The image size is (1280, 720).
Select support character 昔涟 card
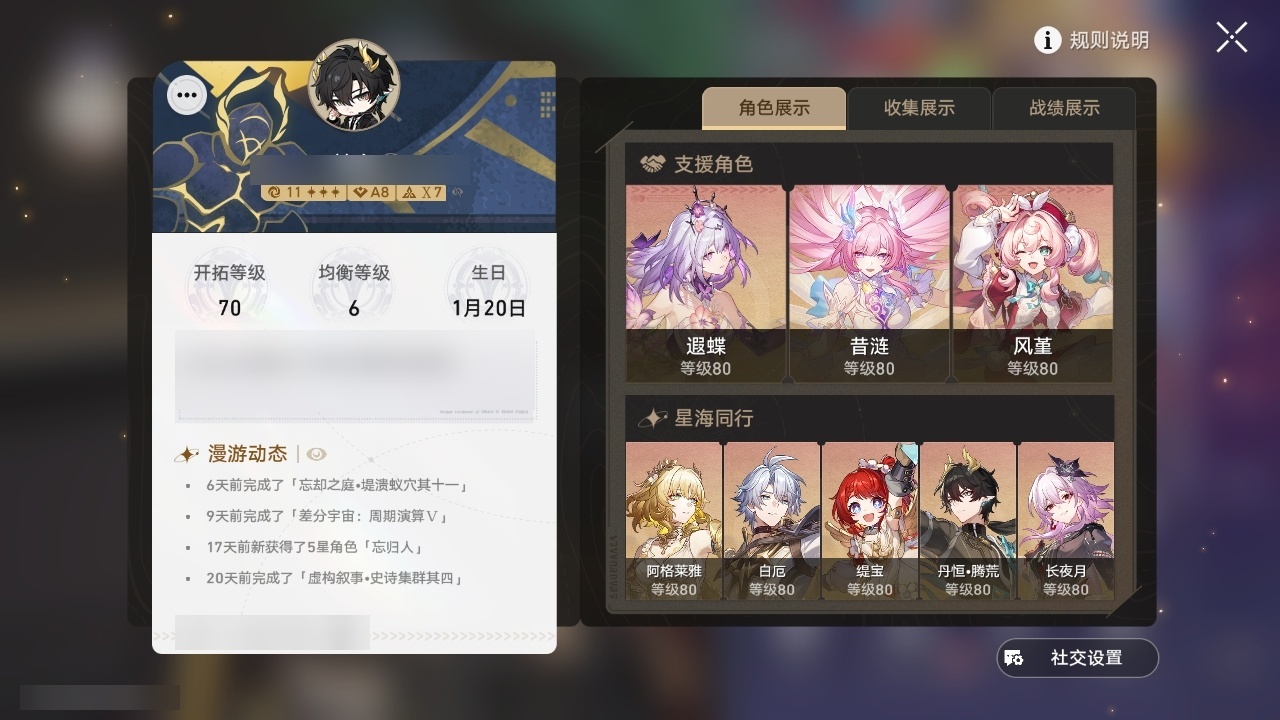click(x=870, y=283)
